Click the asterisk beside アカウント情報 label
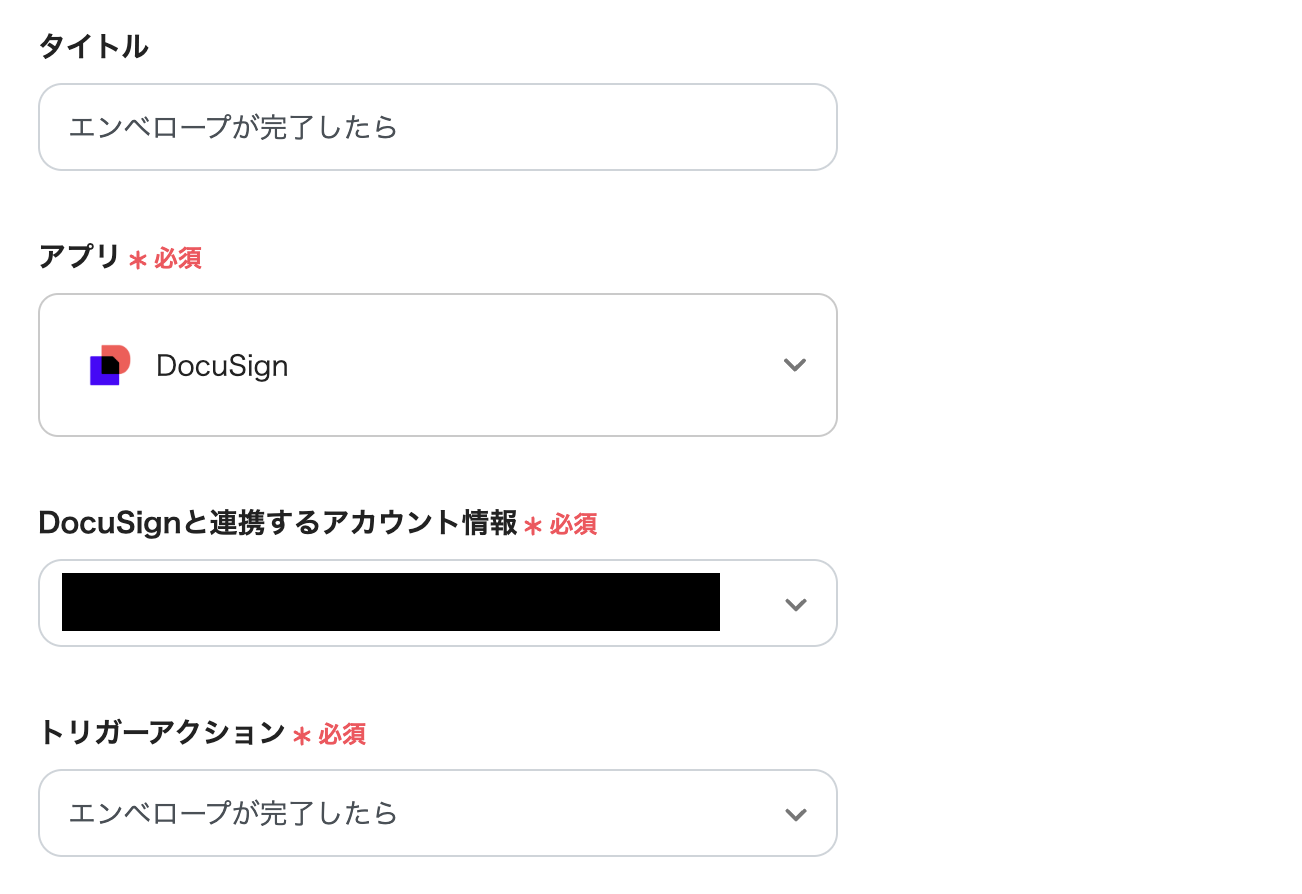 [533, 526]
